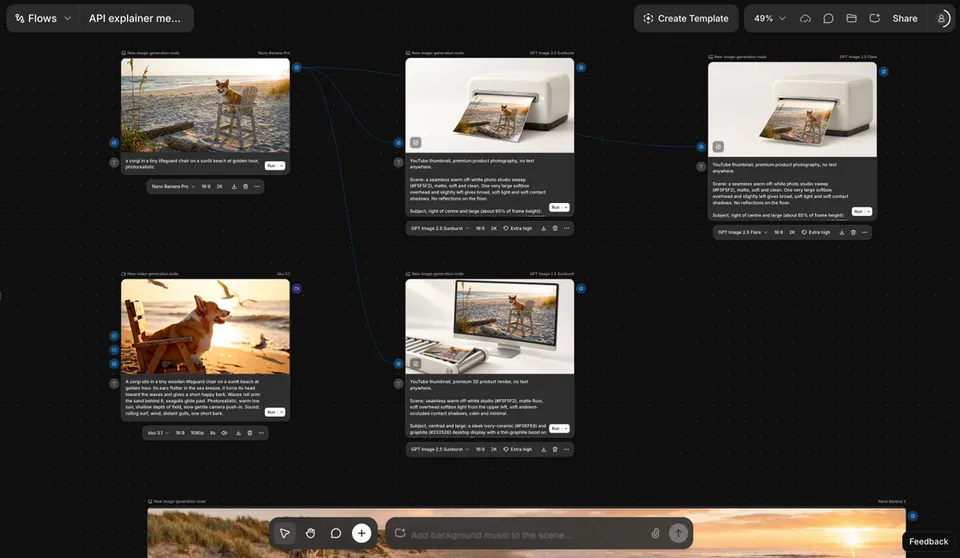The height and width of the screenshot is (558, 960).
Task: Click reference image chip on Flare node thumbnail
Action: tap(718, 146)
